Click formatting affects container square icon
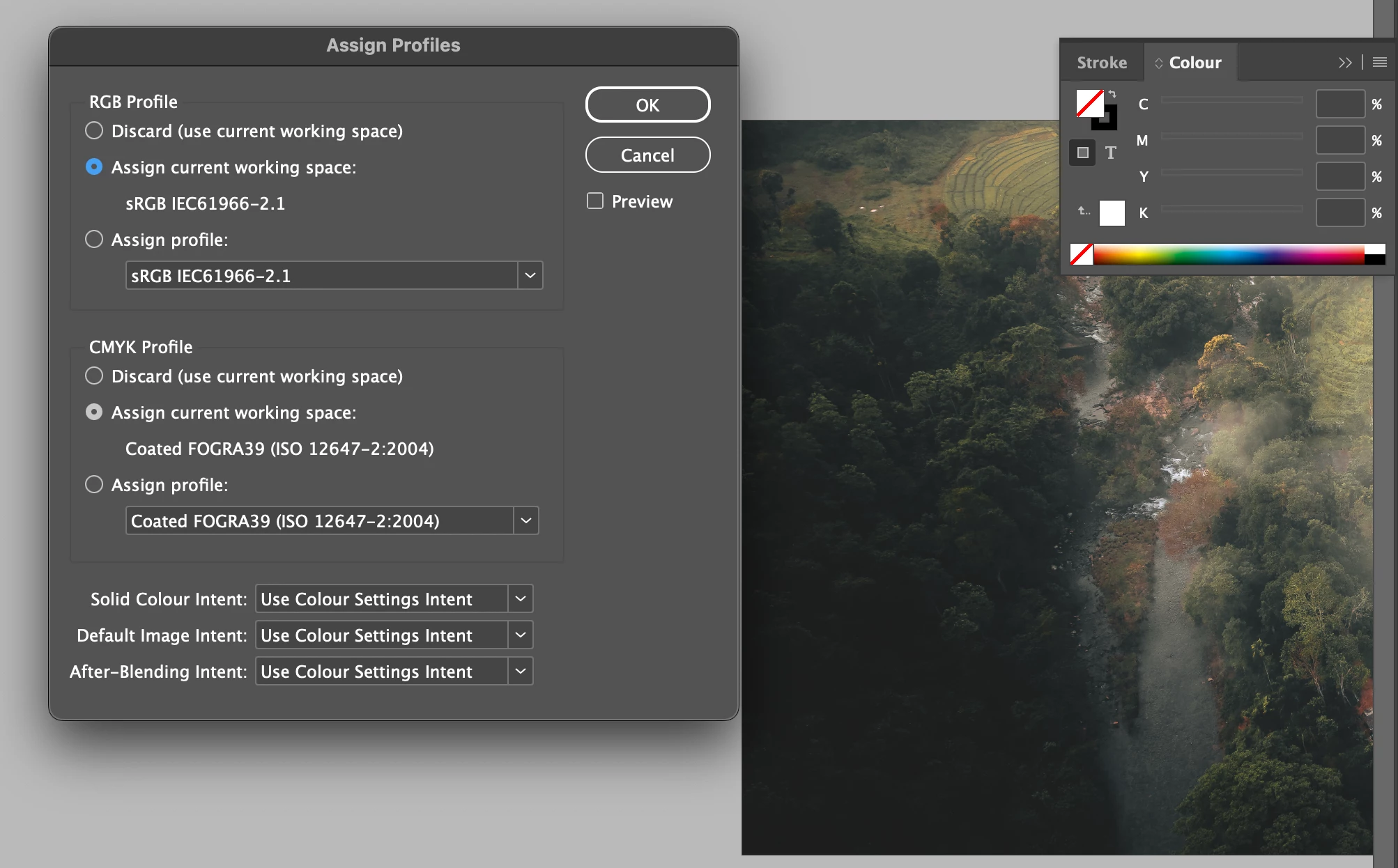1398x868 pixels. tap(1082, 153)
